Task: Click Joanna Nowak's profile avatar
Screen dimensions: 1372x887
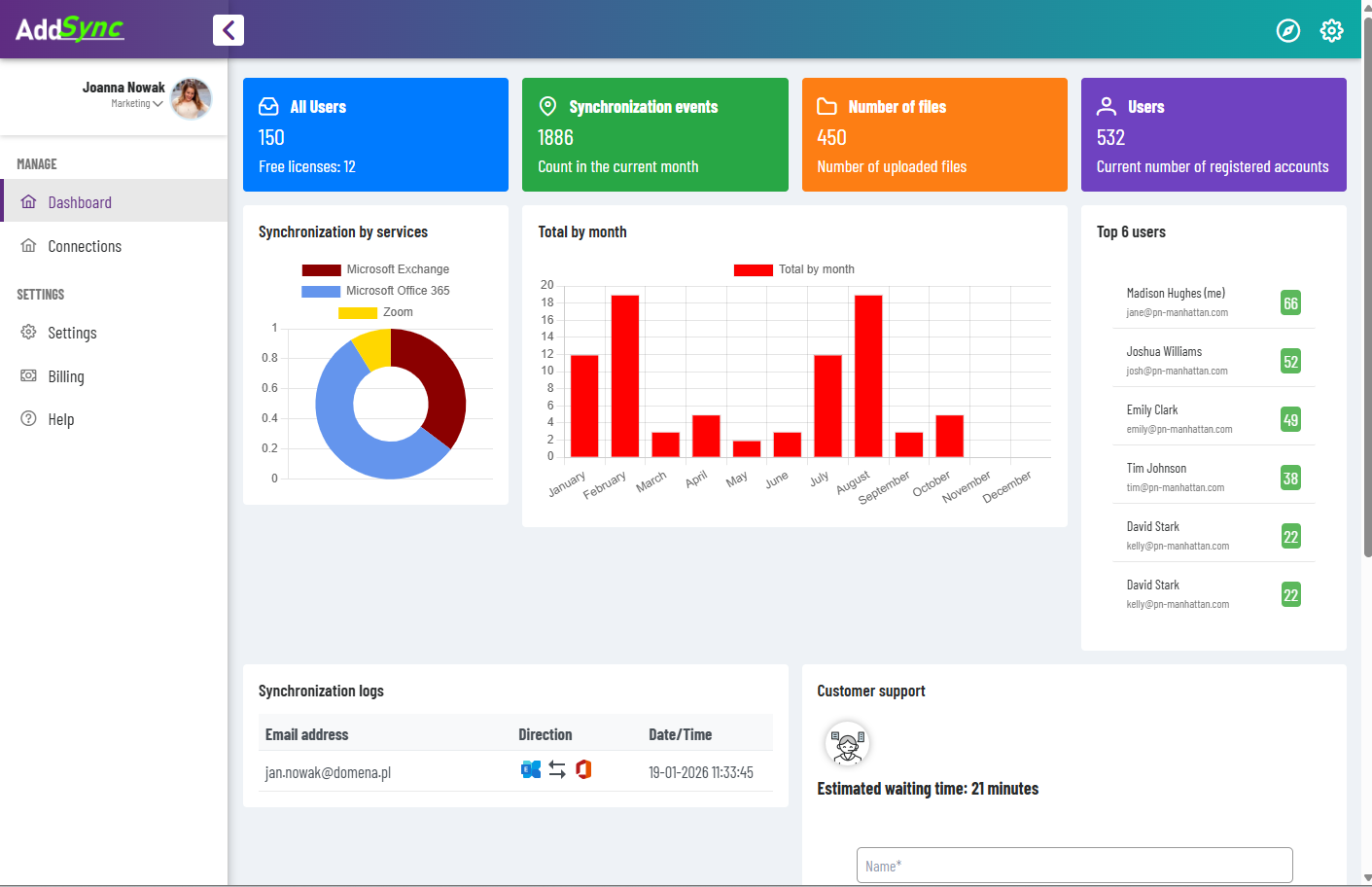Action: point(192,98)
